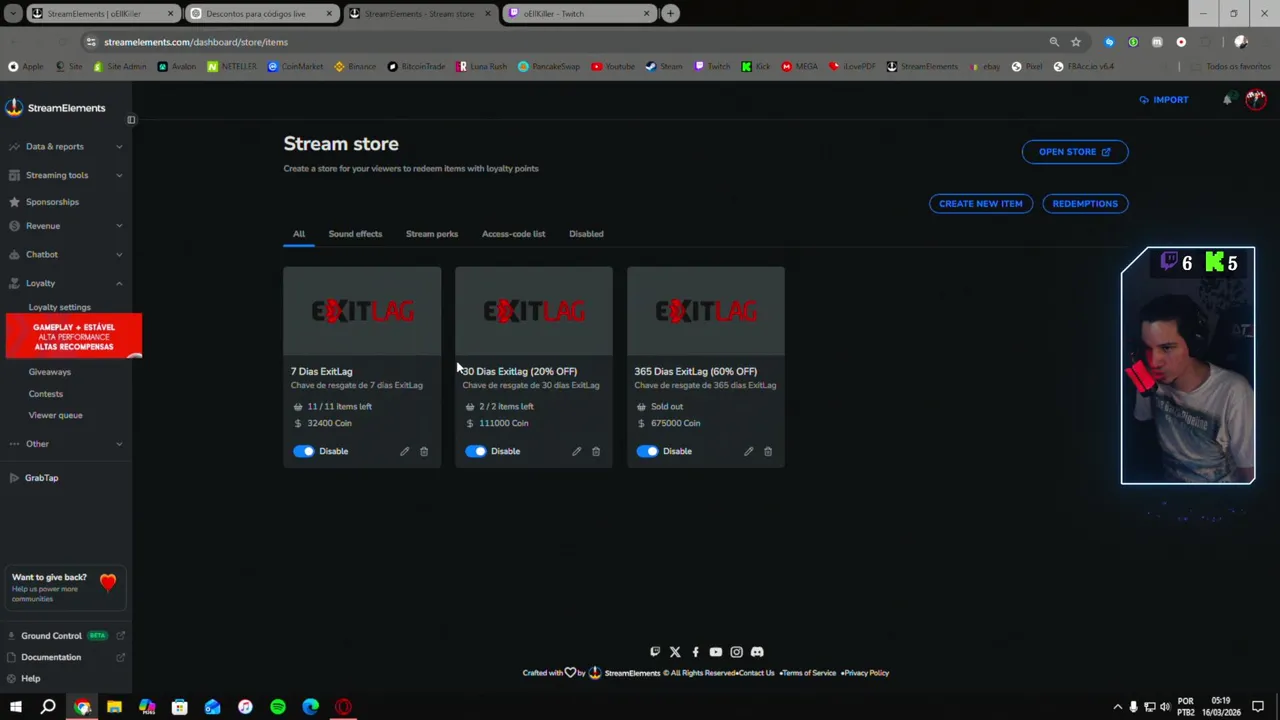The height and width of the screenshot is (720, 1280).
Task: Open Giveaways in sidebar
Action: pos(50,372)
